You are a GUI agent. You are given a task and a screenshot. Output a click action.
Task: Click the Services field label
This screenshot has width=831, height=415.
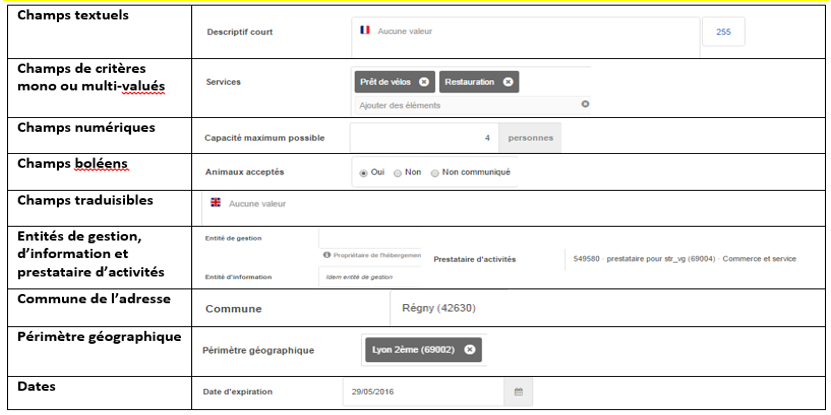pos(223,82)
